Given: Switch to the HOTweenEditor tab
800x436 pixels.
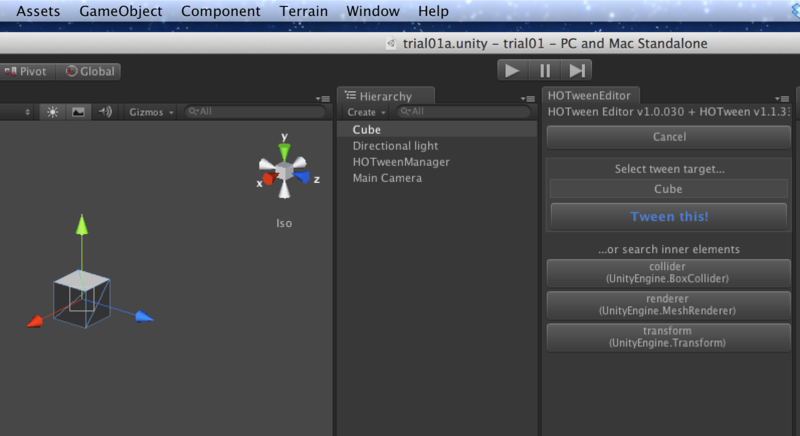Looking at the screenshot, I should [589, 95].
